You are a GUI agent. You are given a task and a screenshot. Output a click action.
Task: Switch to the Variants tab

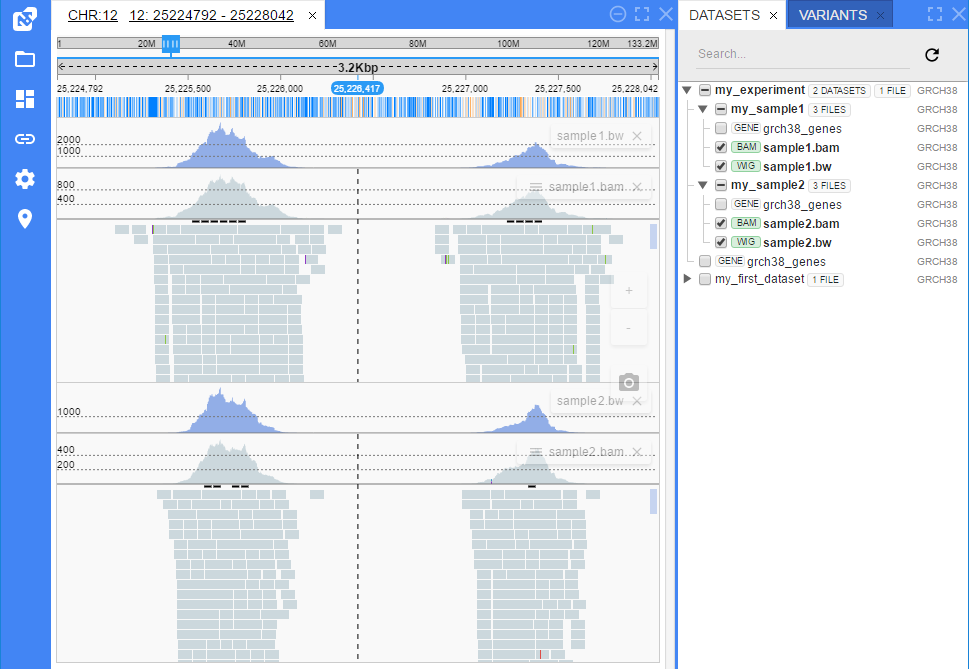(832, 15)
